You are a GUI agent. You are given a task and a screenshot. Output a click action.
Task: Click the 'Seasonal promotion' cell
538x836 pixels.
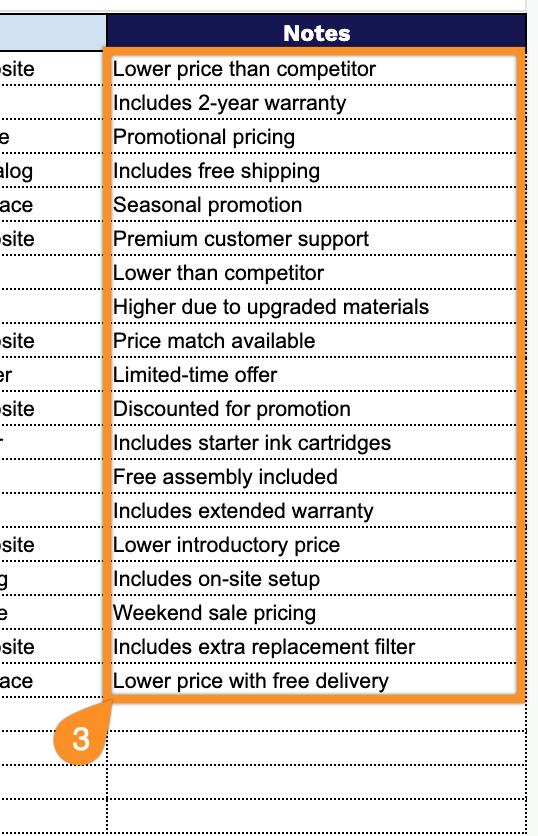(x=316, y=205)
